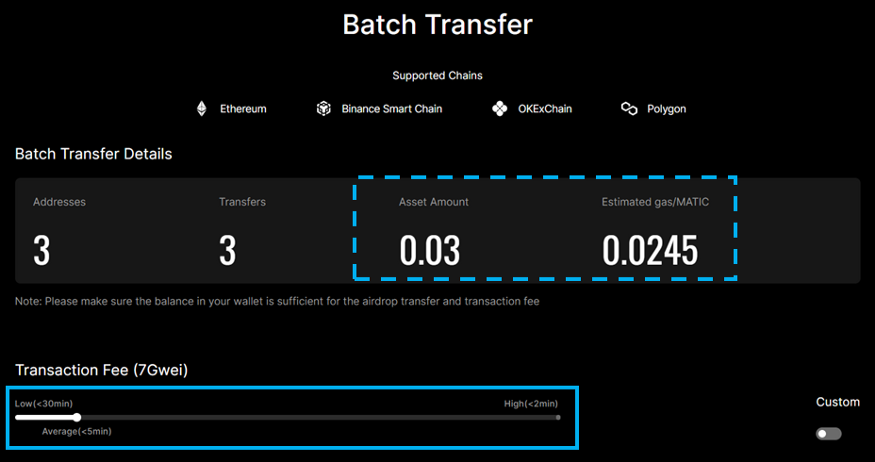Click the Estimated gas value 0.0245
Viewport: 875px width, 462px height.
(649, 251)
